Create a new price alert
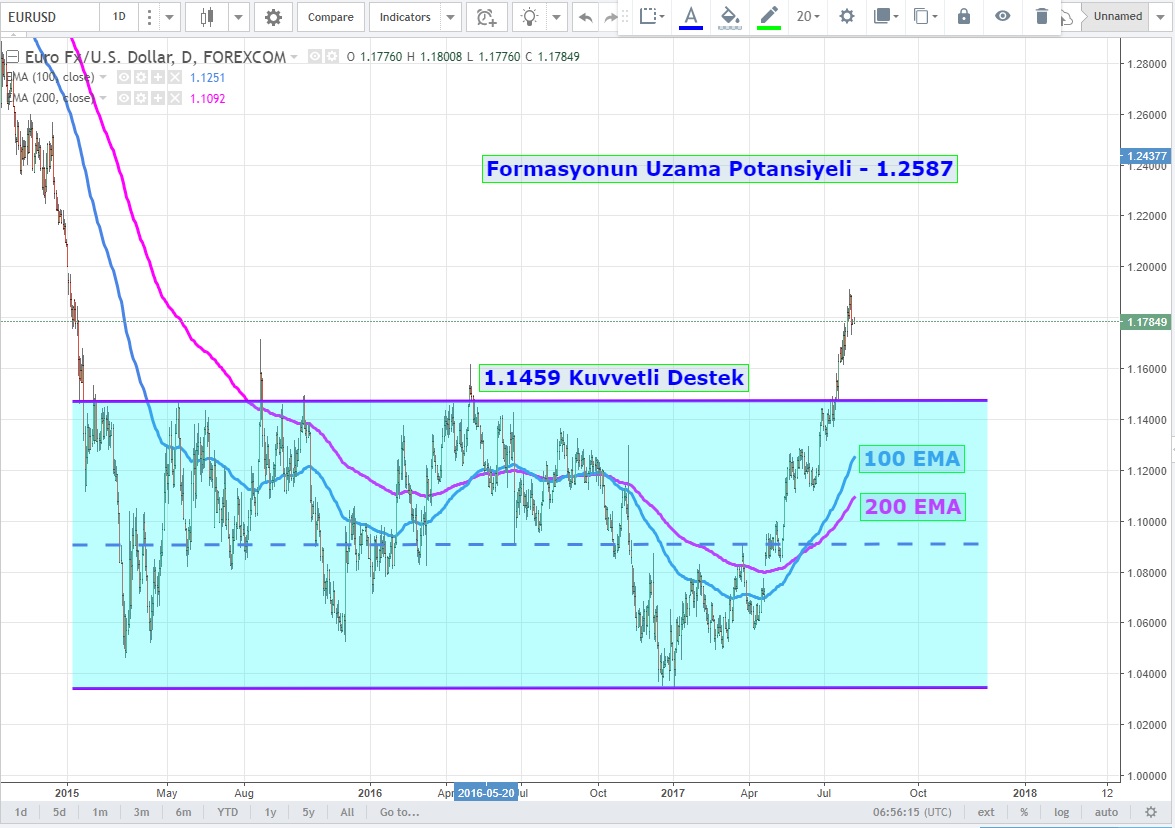The image size is (1175, 828). 486,17
